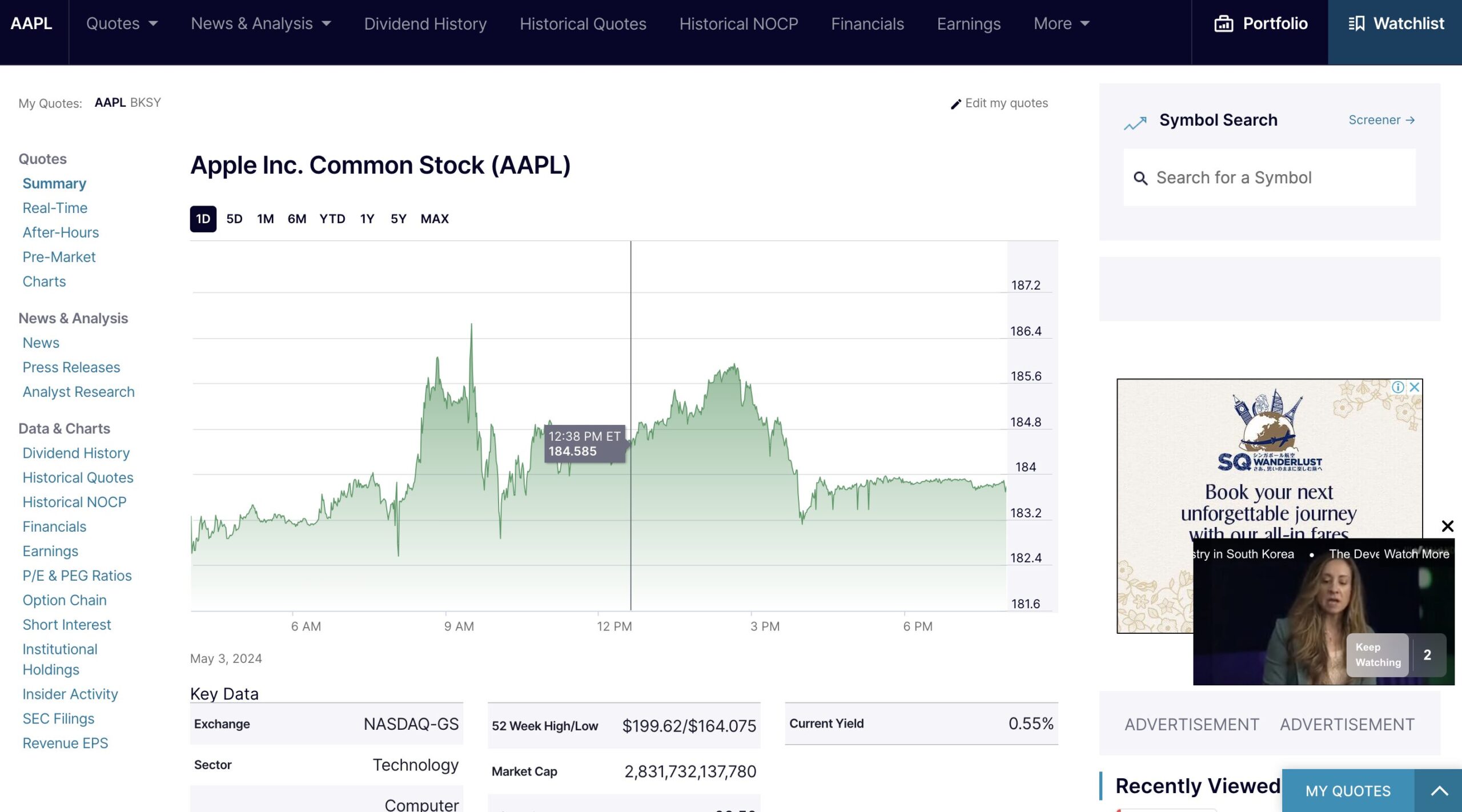
Task: Click Edit my quotes
Action: pos(1006,103)
